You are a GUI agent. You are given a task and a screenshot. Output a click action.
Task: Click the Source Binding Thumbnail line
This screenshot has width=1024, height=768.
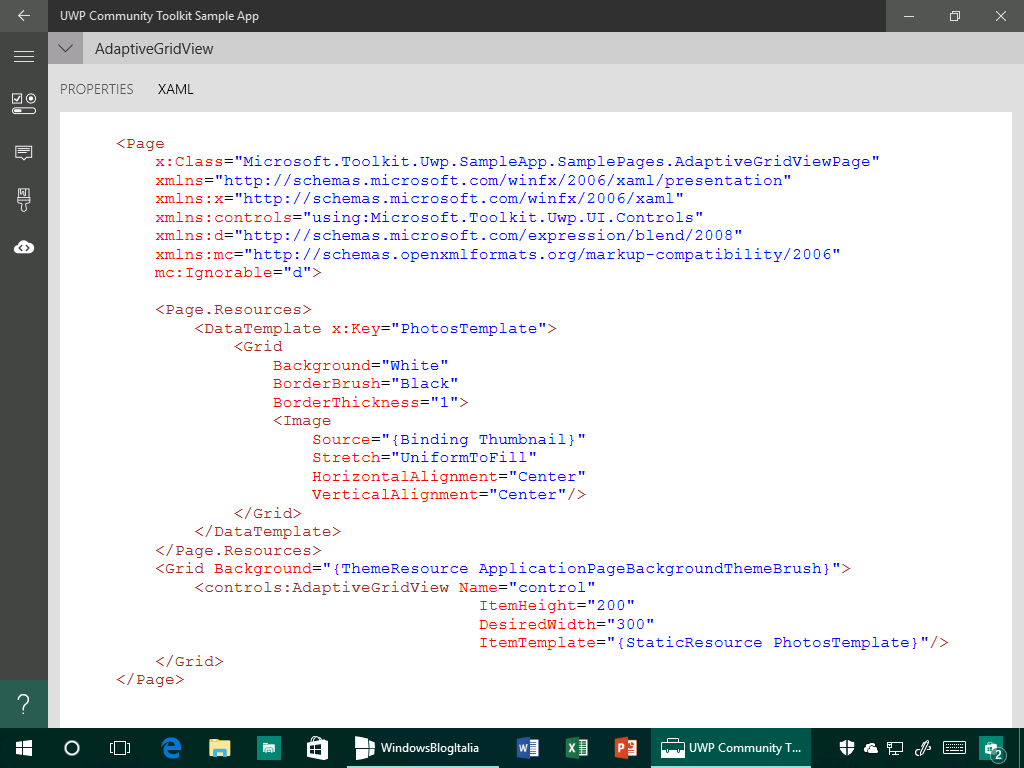(x=449, y=440)
